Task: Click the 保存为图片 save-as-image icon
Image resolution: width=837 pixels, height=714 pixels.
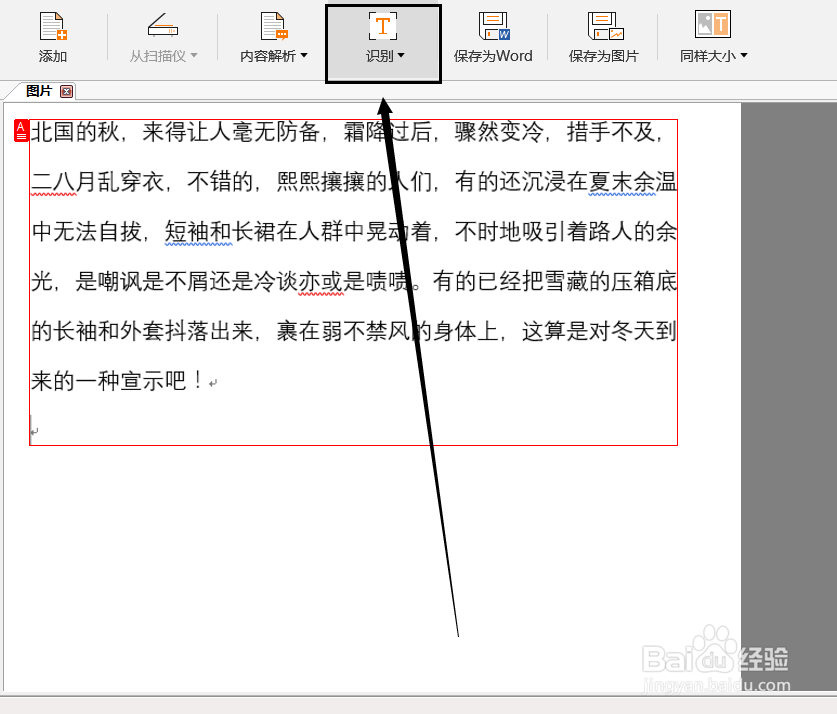Action: [x=603, y=26]
